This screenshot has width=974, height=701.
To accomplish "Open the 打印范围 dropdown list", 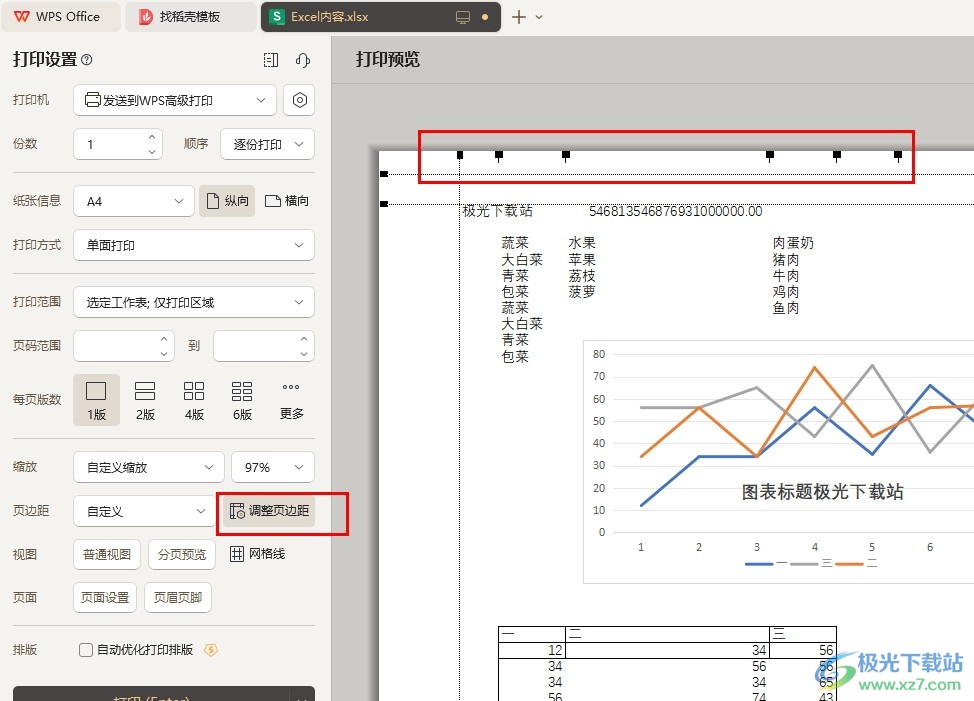I will (193, 302).
